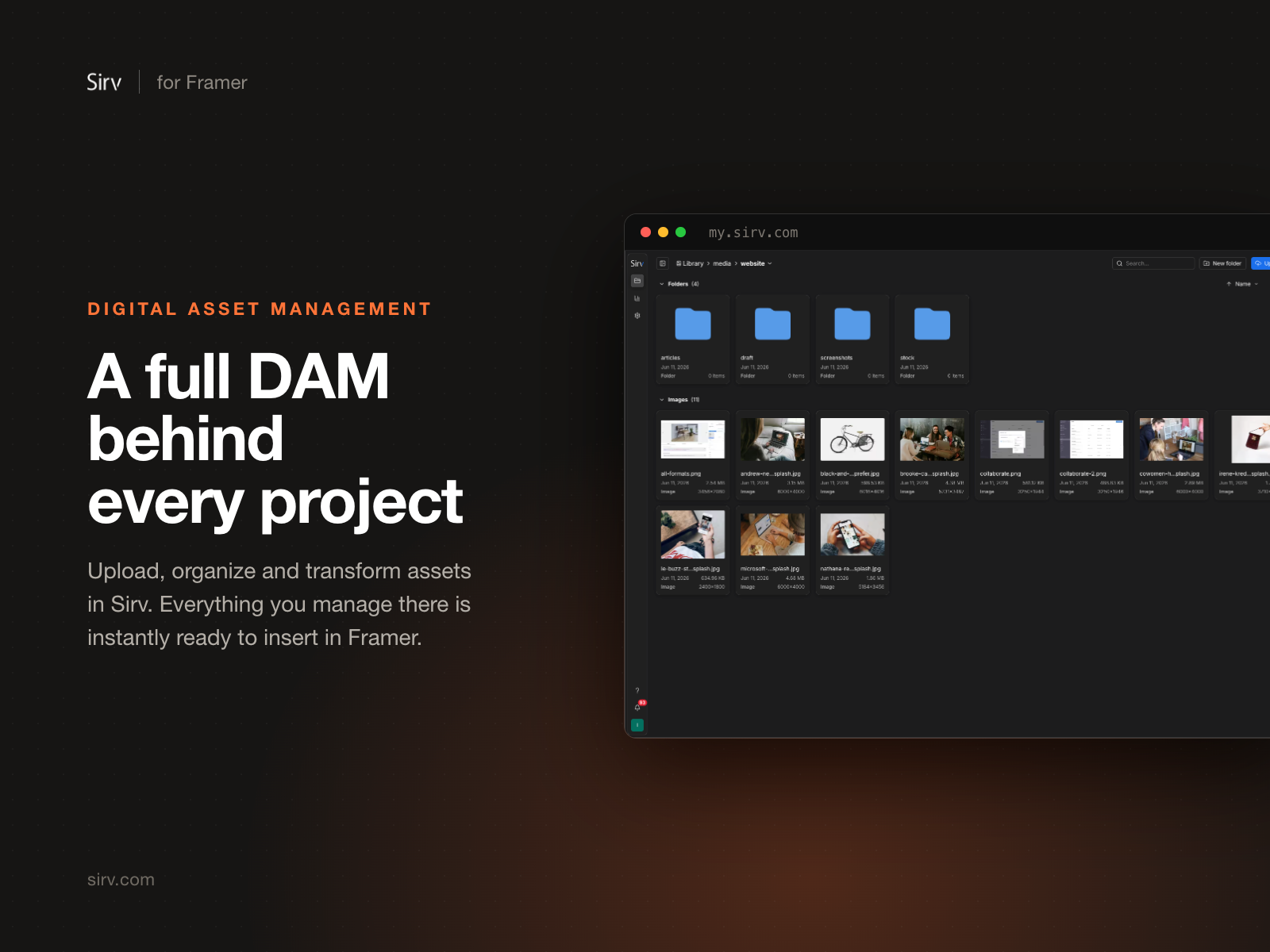Click the New folder button
This screenshot has width=1270, height=952.
(x=1222, y=263)
